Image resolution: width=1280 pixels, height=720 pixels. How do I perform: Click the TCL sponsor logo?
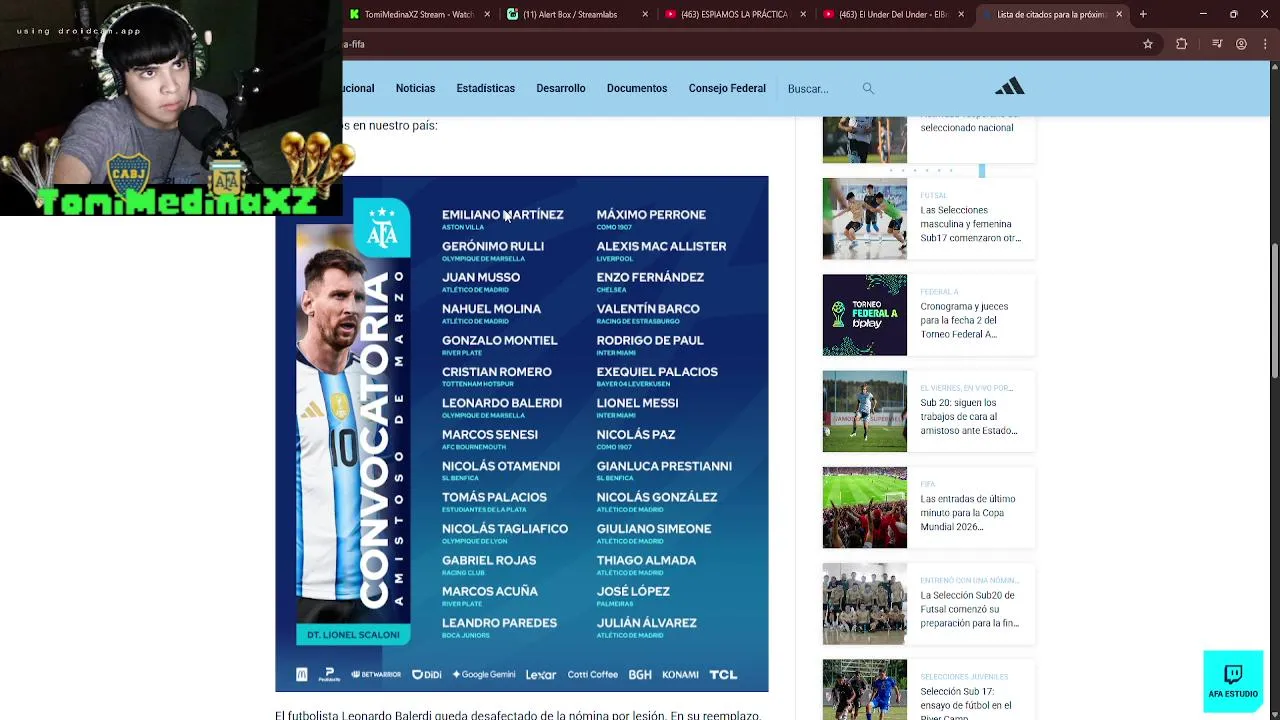[723, 675]
